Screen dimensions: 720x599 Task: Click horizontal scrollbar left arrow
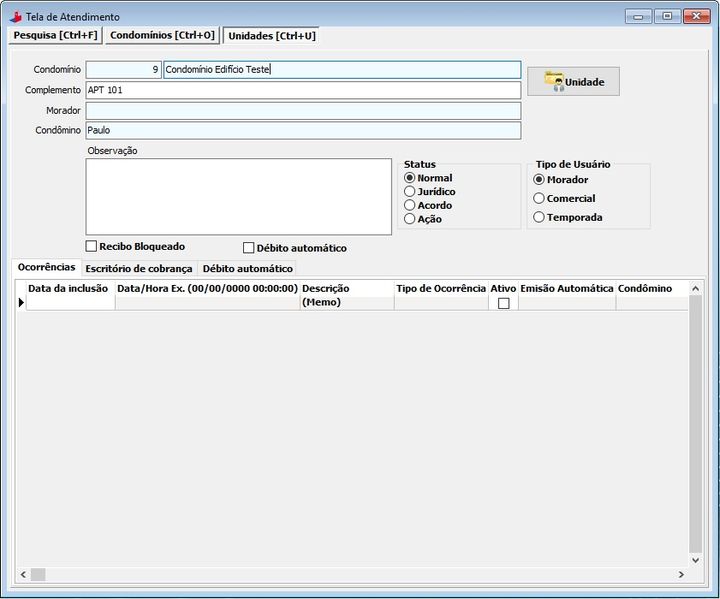point(22,574)
